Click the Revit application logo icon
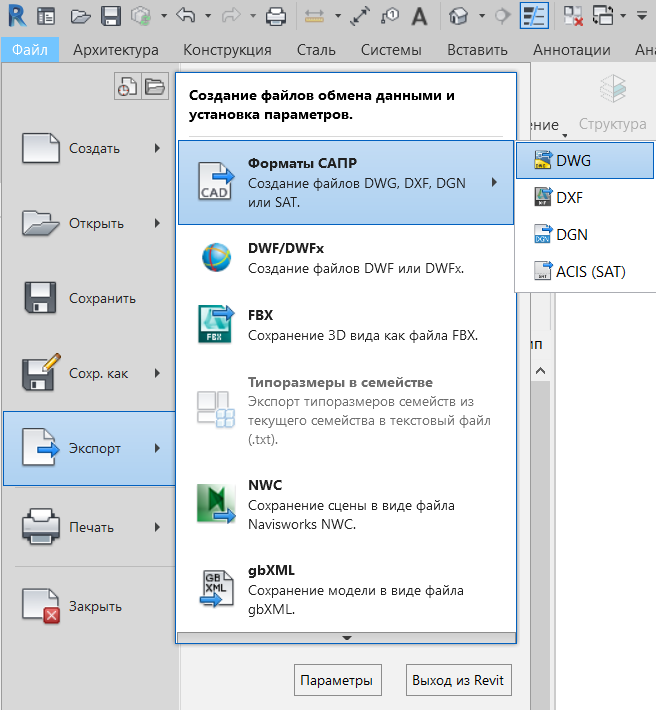 [17, 16]
